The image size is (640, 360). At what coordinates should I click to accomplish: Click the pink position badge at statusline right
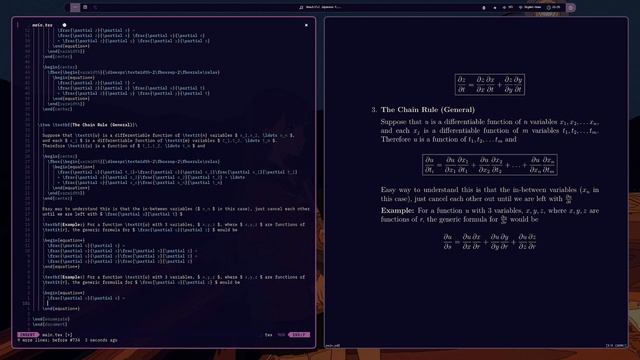tap(299, 335)
